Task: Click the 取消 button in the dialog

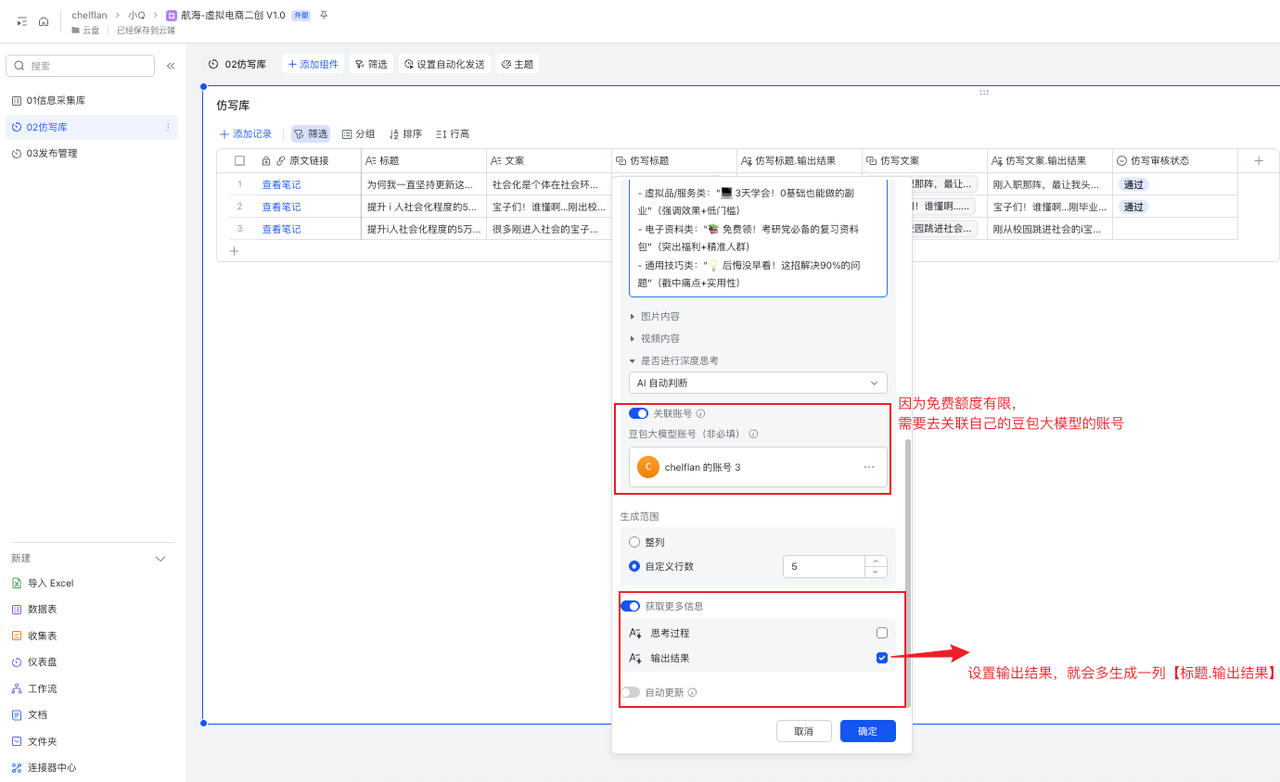Action: tap(804, 731)
